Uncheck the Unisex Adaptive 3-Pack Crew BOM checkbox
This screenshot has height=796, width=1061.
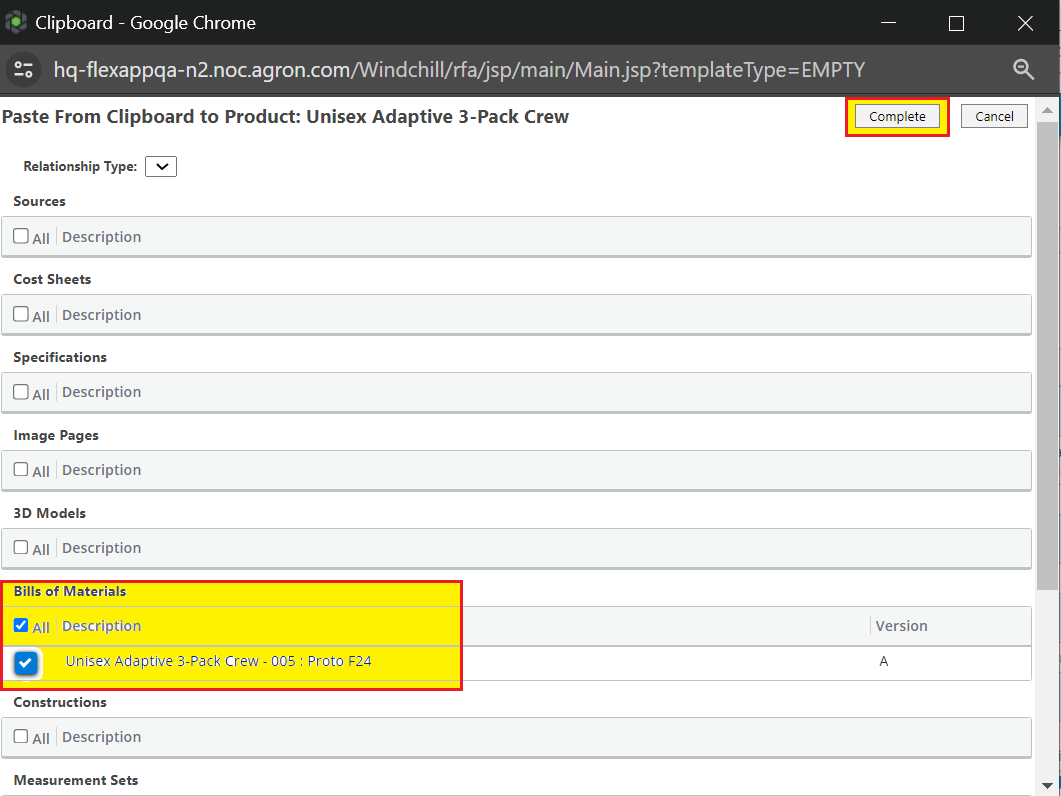26,663
